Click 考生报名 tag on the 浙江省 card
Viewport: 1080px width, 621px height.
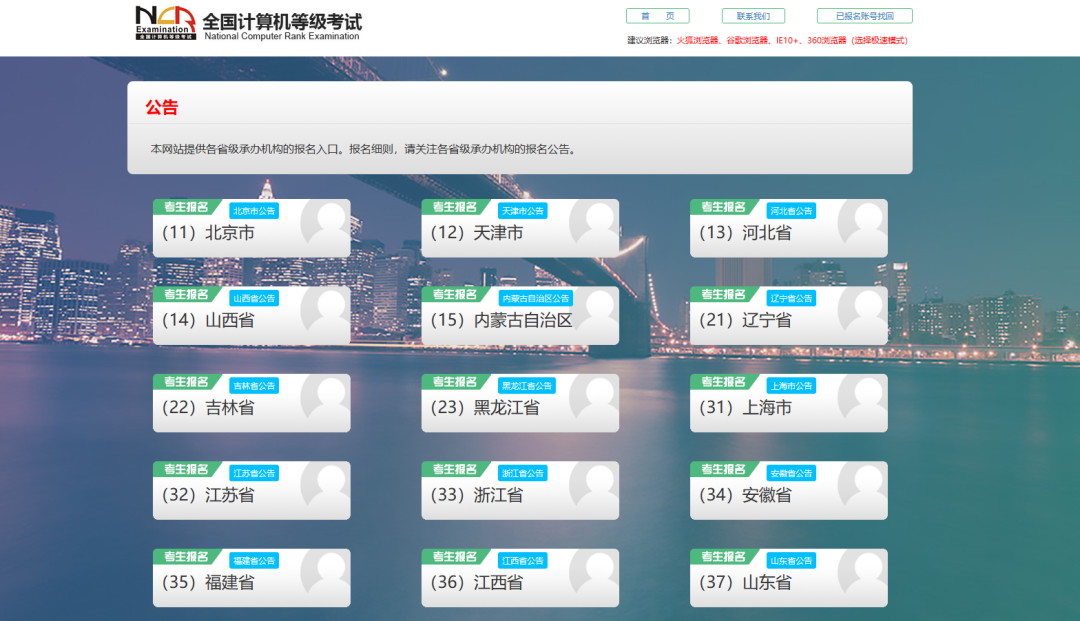(x=455, y=469)
